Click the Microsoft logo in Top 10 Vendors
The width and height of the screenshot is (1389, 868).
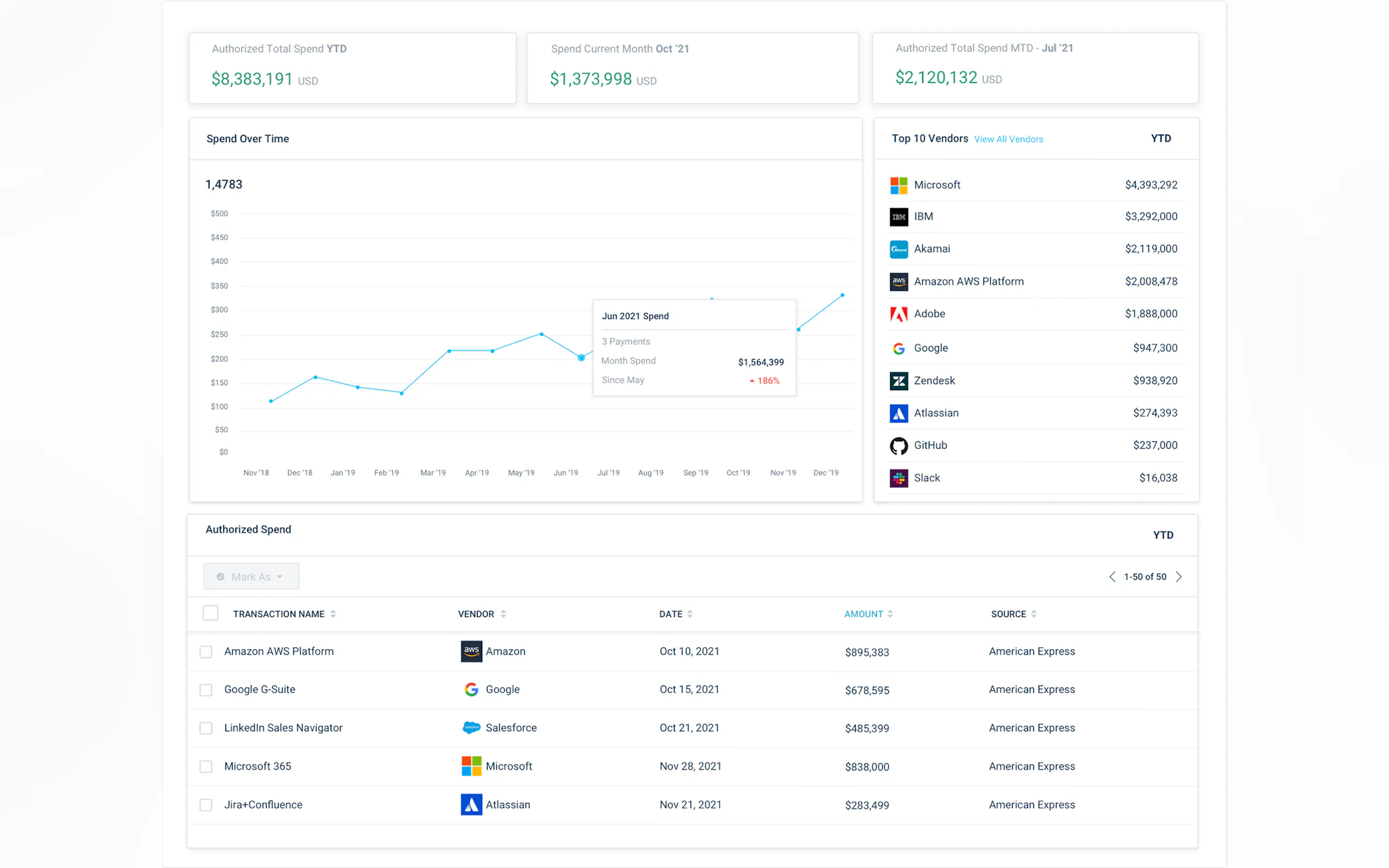898,185
